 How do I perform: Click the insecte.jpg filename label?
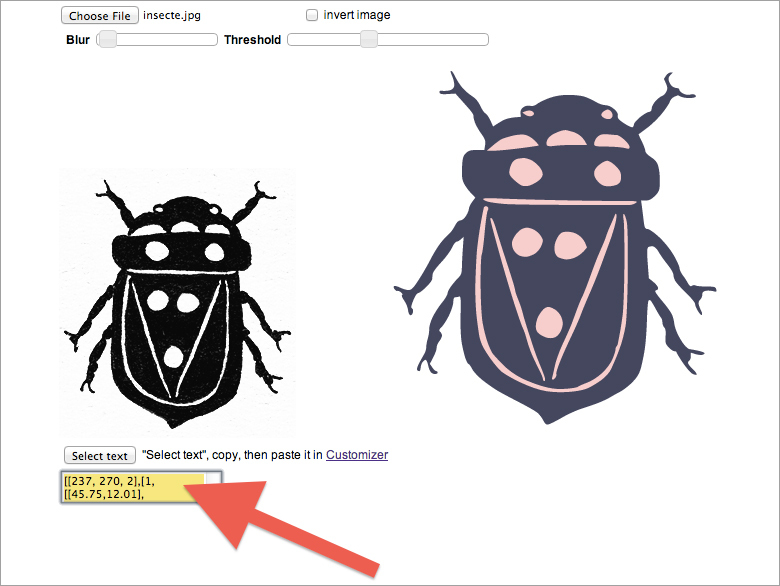pos(172,16)
